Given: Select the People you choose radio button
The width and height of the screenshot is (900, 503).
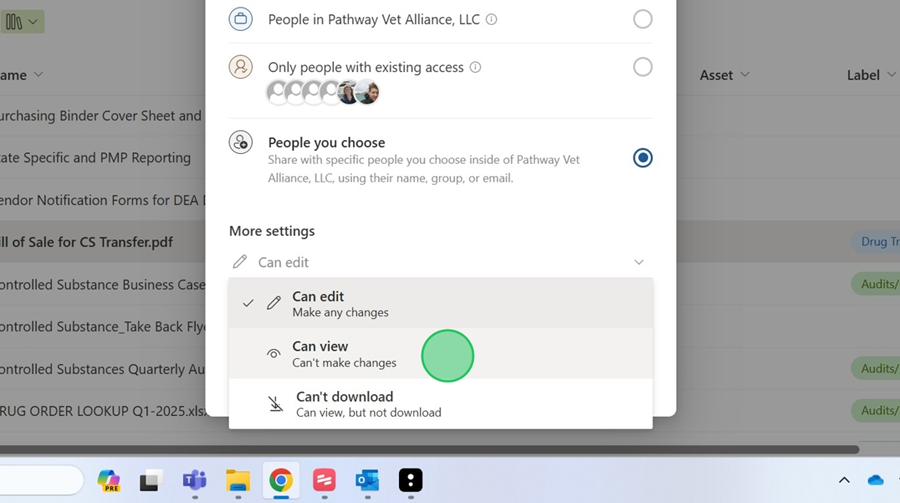Looking at the screenshot, I should point(642,158).
